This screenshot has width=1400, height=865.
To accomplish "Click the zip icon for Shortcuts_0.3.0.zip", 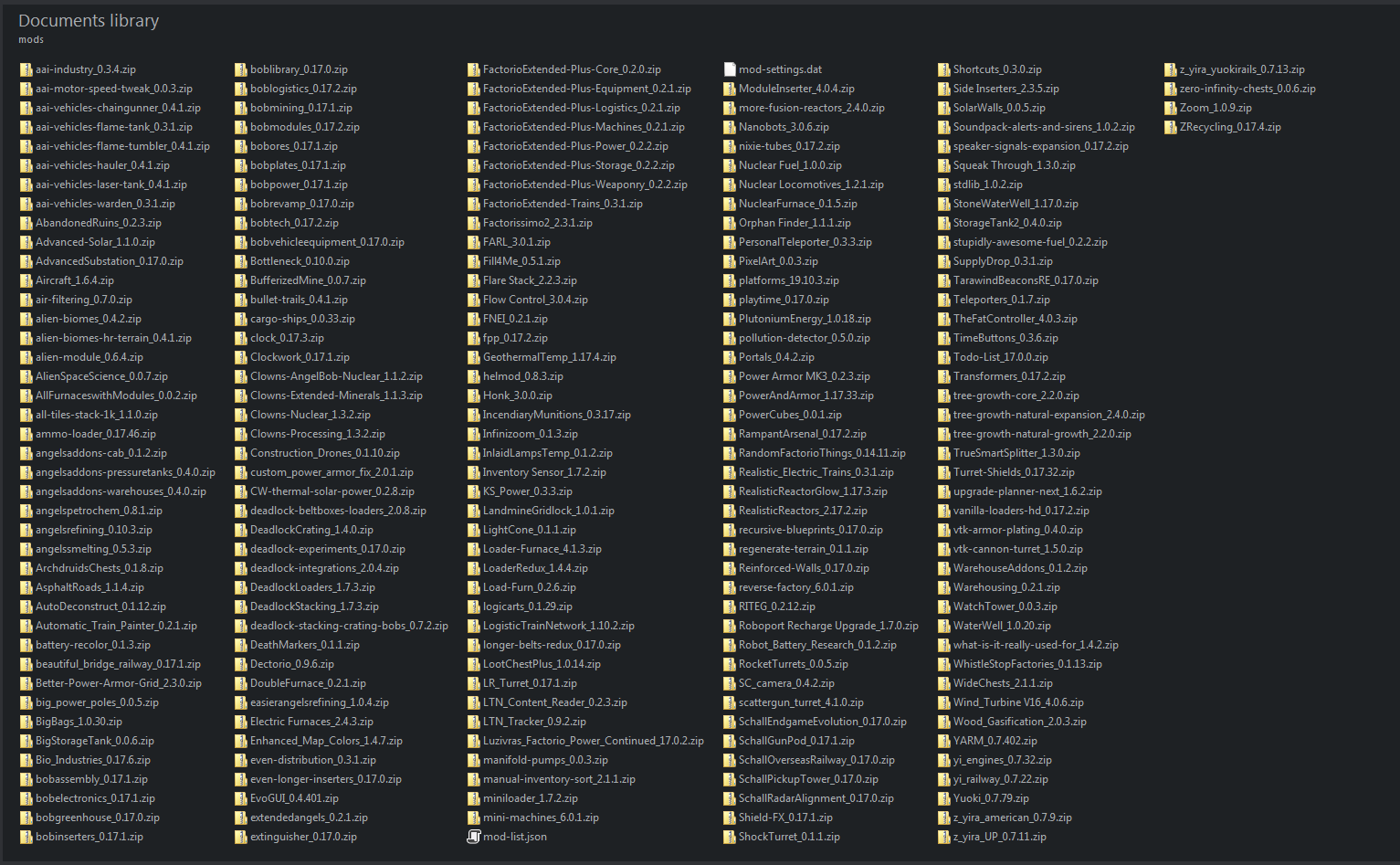I will (x=944, y=69).
